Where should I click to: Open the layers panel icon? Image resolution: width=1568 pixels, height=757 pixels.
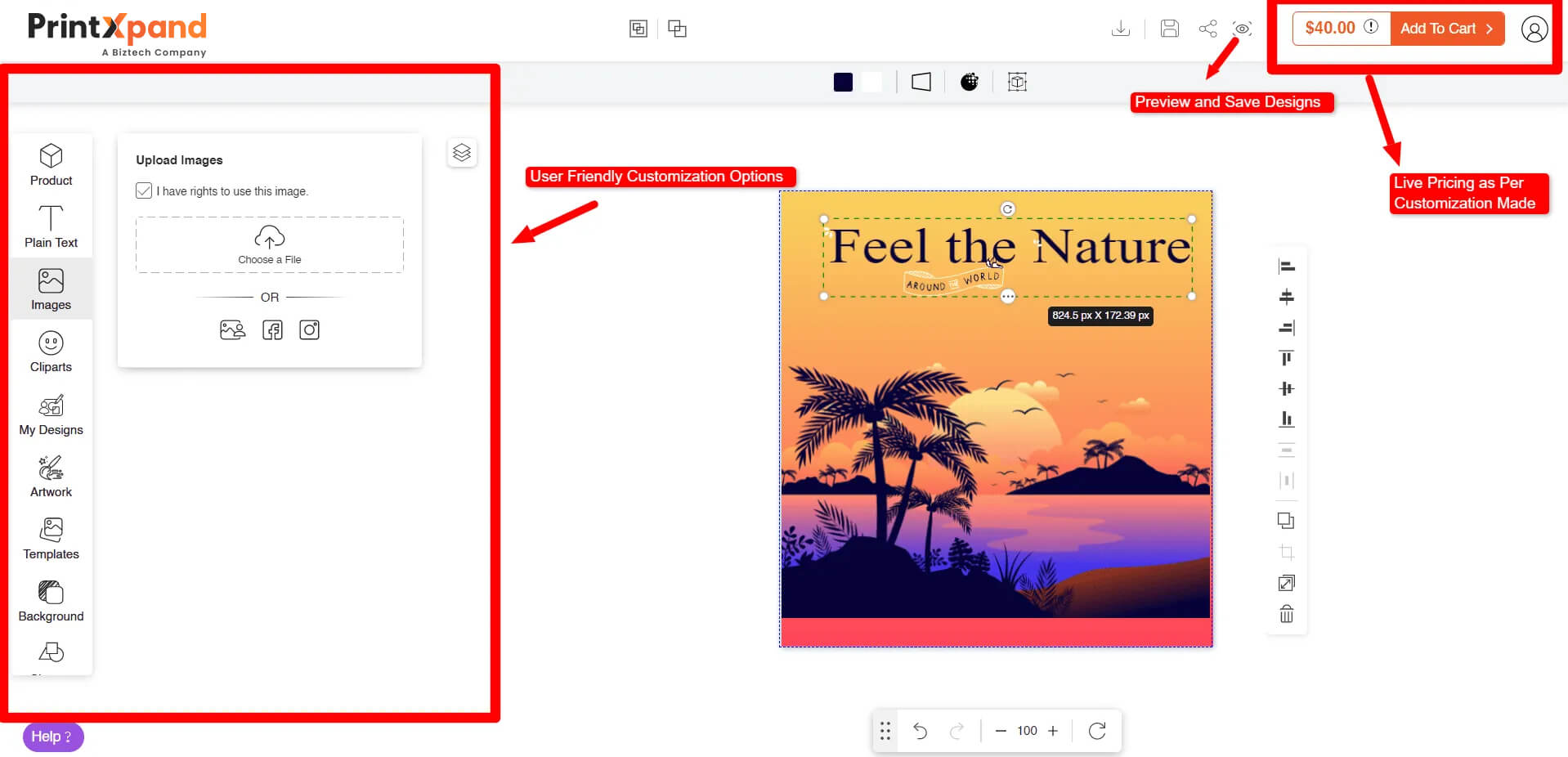(x=462, y=153)
